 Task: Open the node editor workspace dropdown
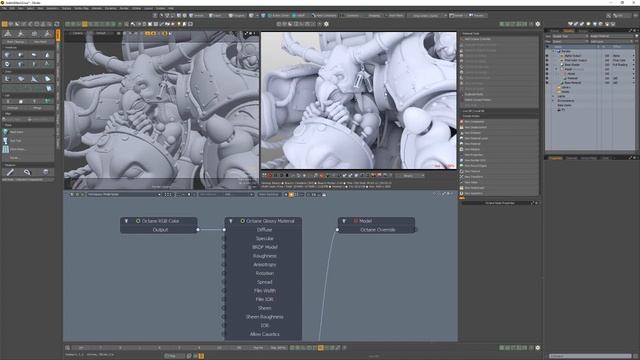point(124,194)
